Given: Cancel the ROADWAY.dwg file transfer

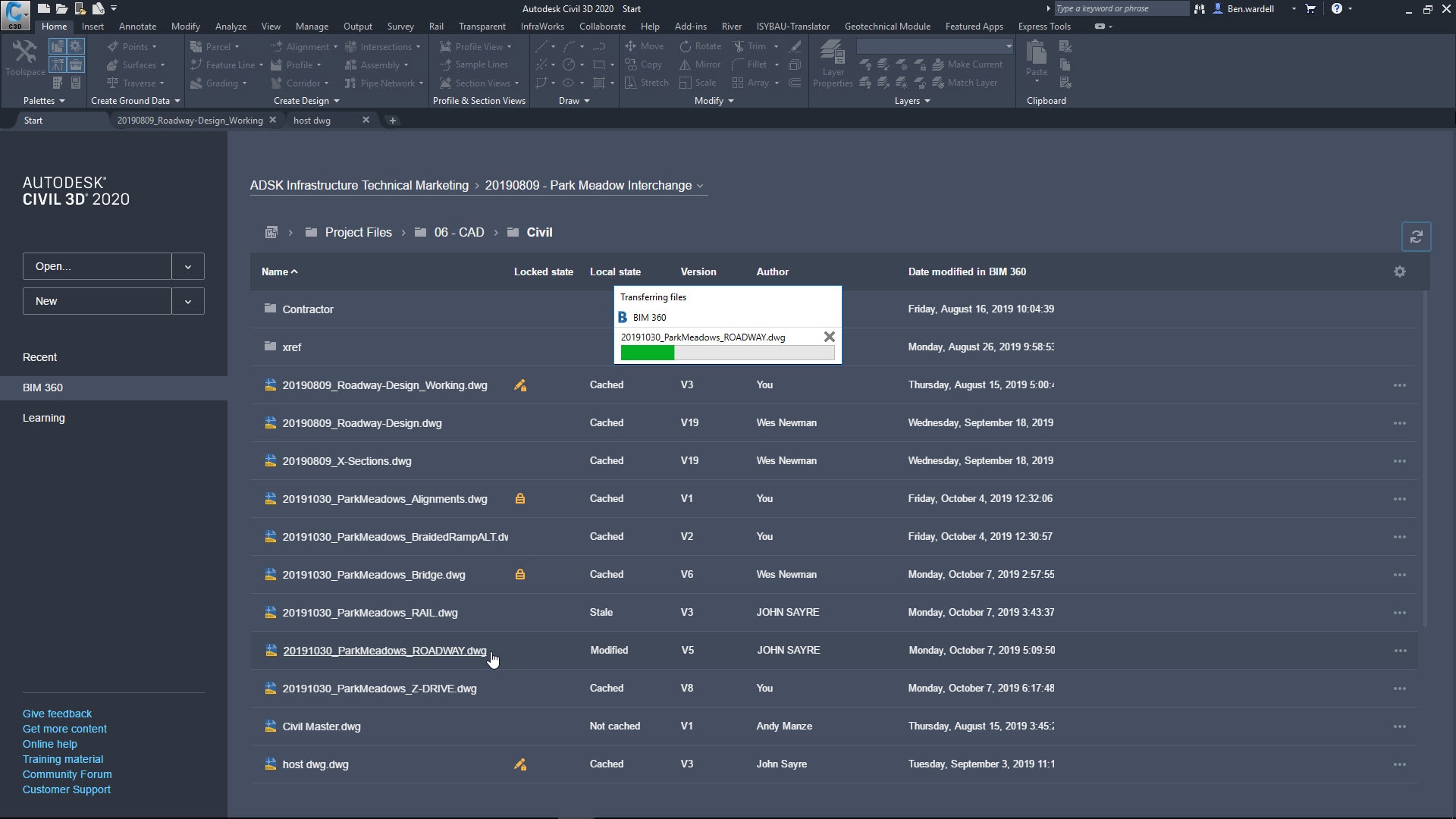Looking at the screenshot, I should point(829,337).
